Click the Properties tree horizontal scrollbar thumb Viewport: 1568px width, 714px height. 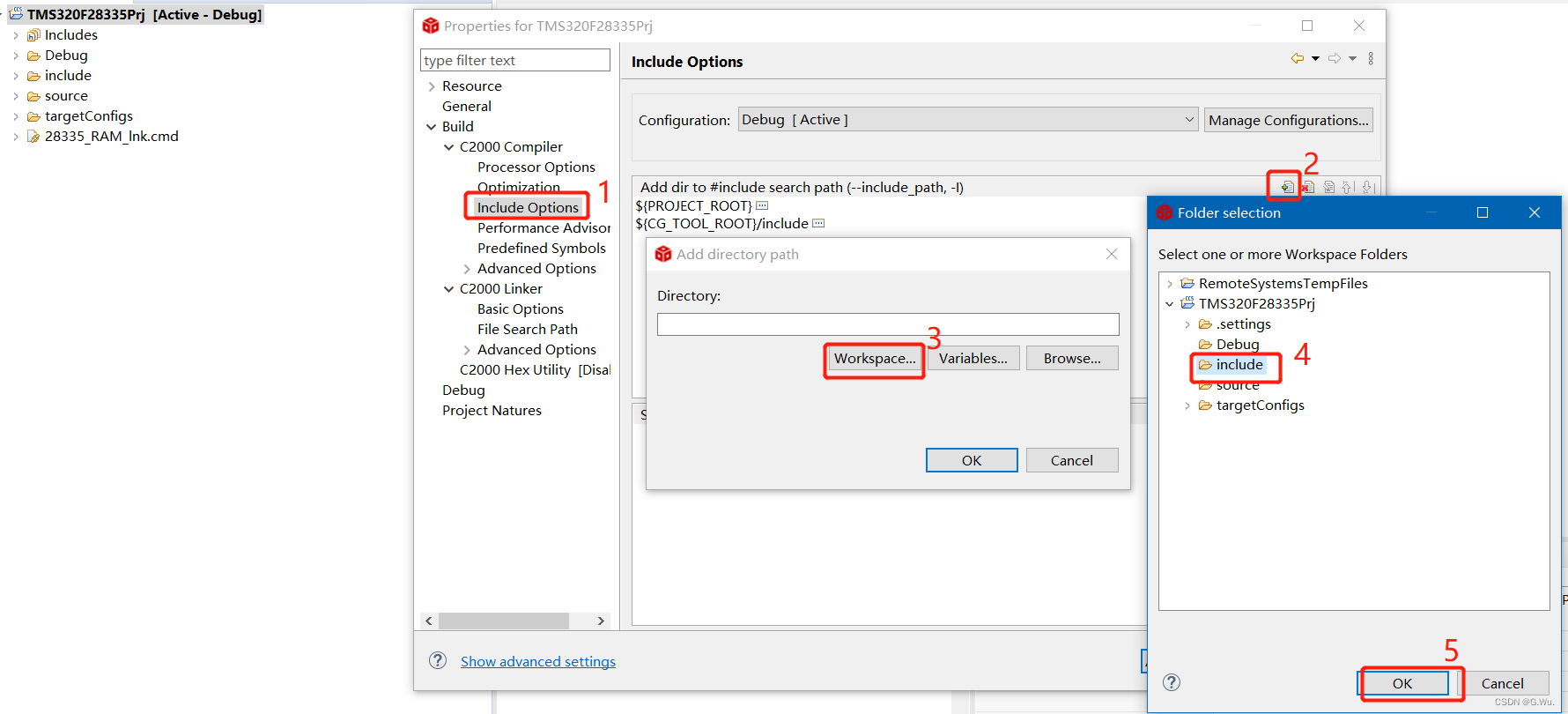pyautogui.click(x=503, y=621)
